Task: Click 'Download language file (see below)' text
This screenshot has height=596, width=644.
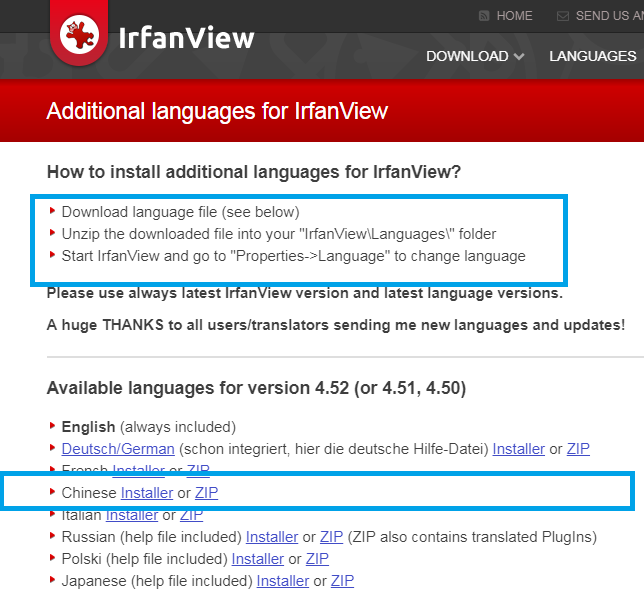Action: click(180, 212)
